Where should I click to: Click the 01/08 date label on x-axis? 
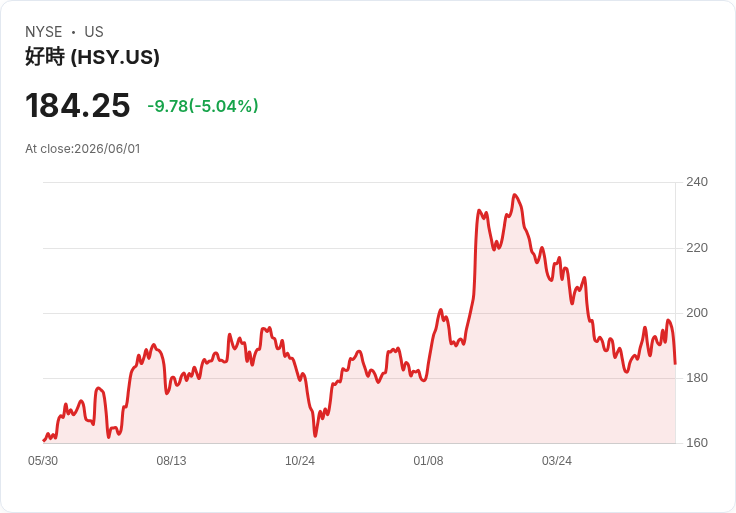[428, 461]
